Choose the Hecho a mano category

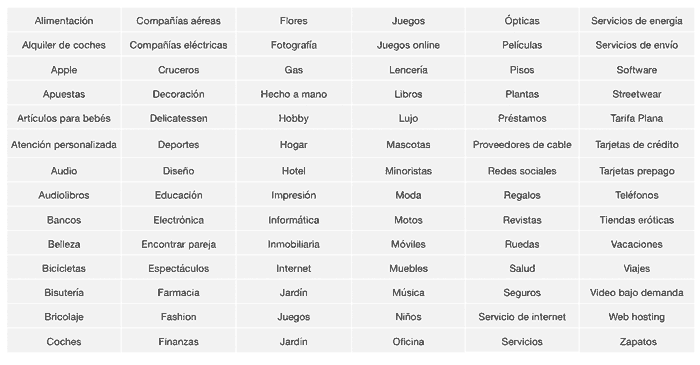293,94
